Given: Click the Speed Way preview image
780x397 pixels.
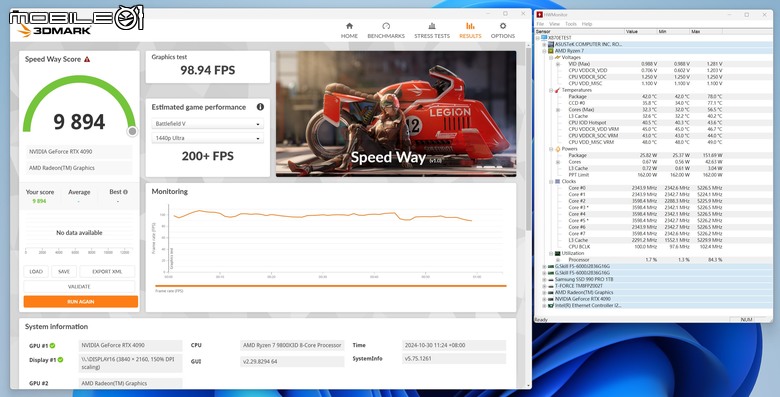Looking at the screenshot, I should 396,113.
